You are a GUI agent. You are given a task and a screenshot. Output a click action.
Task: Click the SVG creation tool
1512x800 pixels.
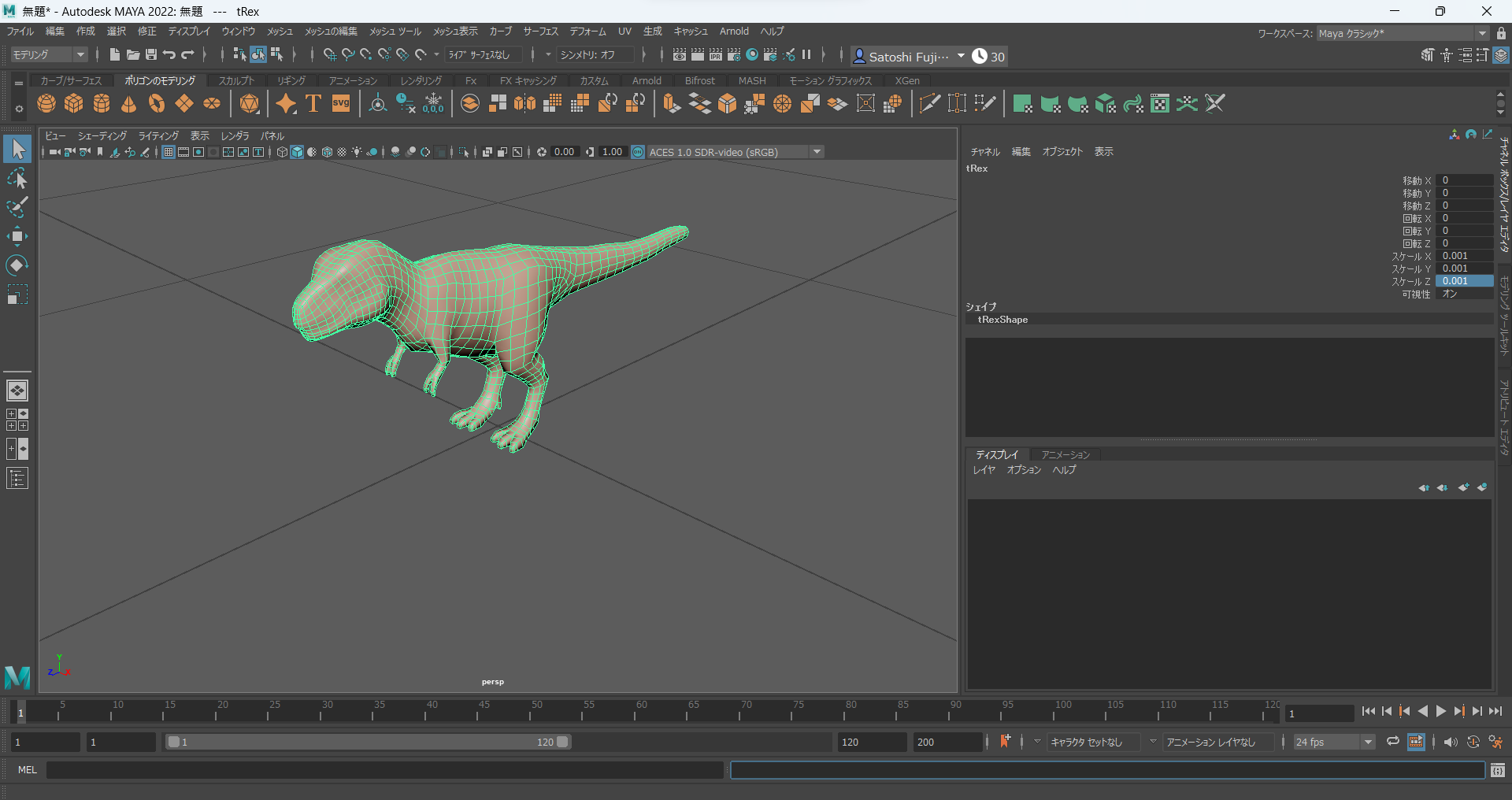coord(340,103)
